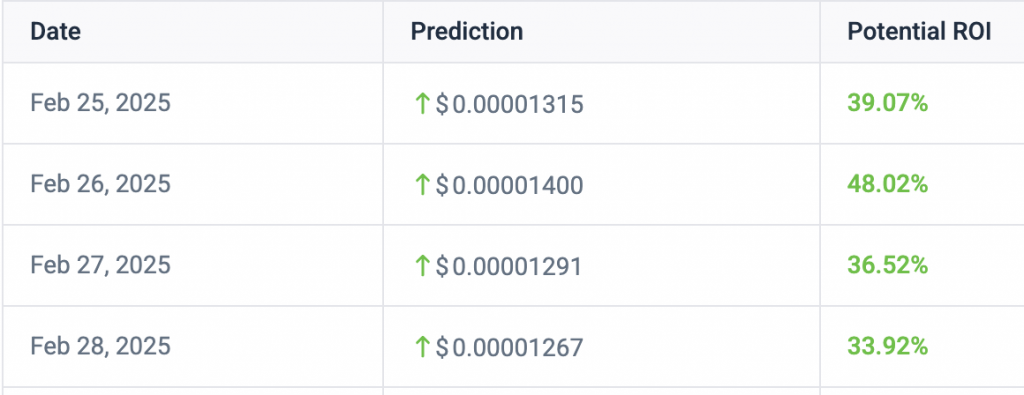Click the green up arrow for Feb 26
Viewport: 1024px width, 395px height.
[x=422, y=185]
